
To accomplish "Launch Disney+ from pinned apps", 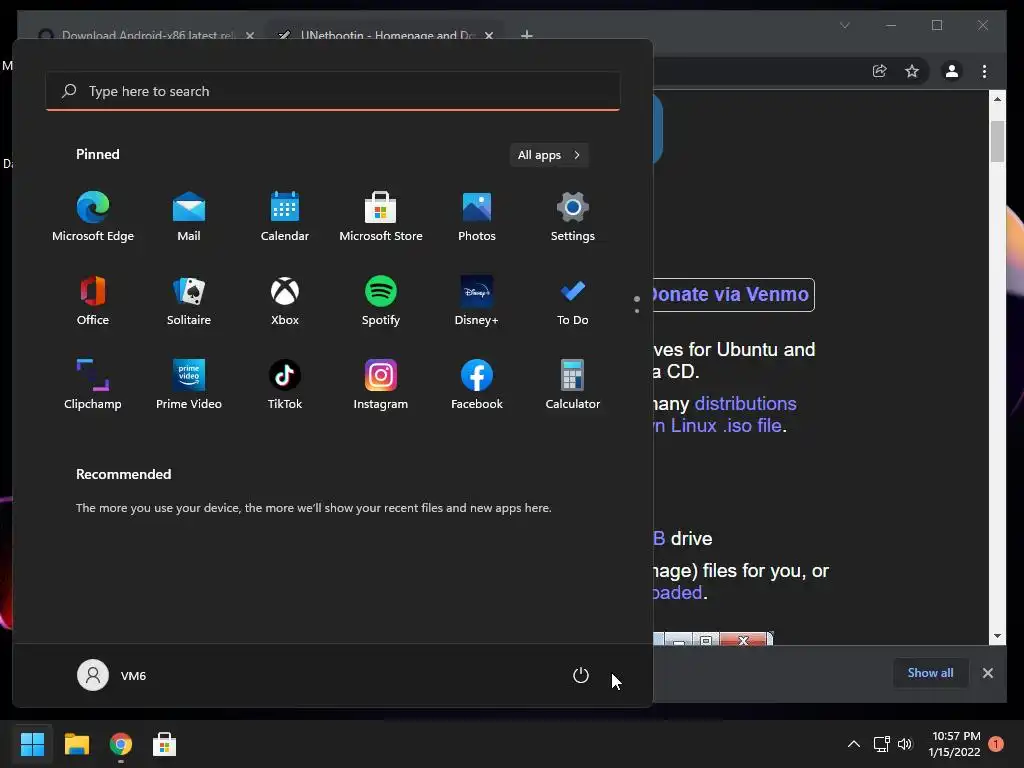I will point(477,300).
